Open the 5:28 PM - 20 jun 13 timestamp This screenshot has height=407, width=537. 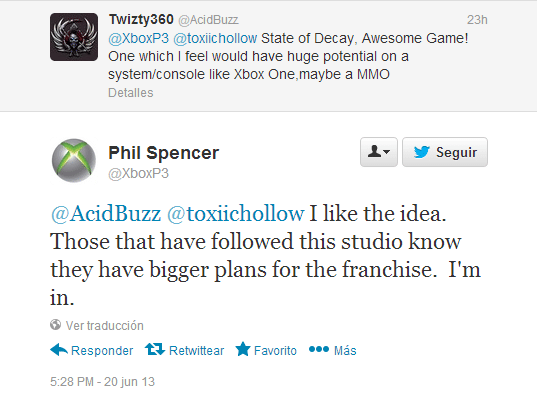coord(102,382)
